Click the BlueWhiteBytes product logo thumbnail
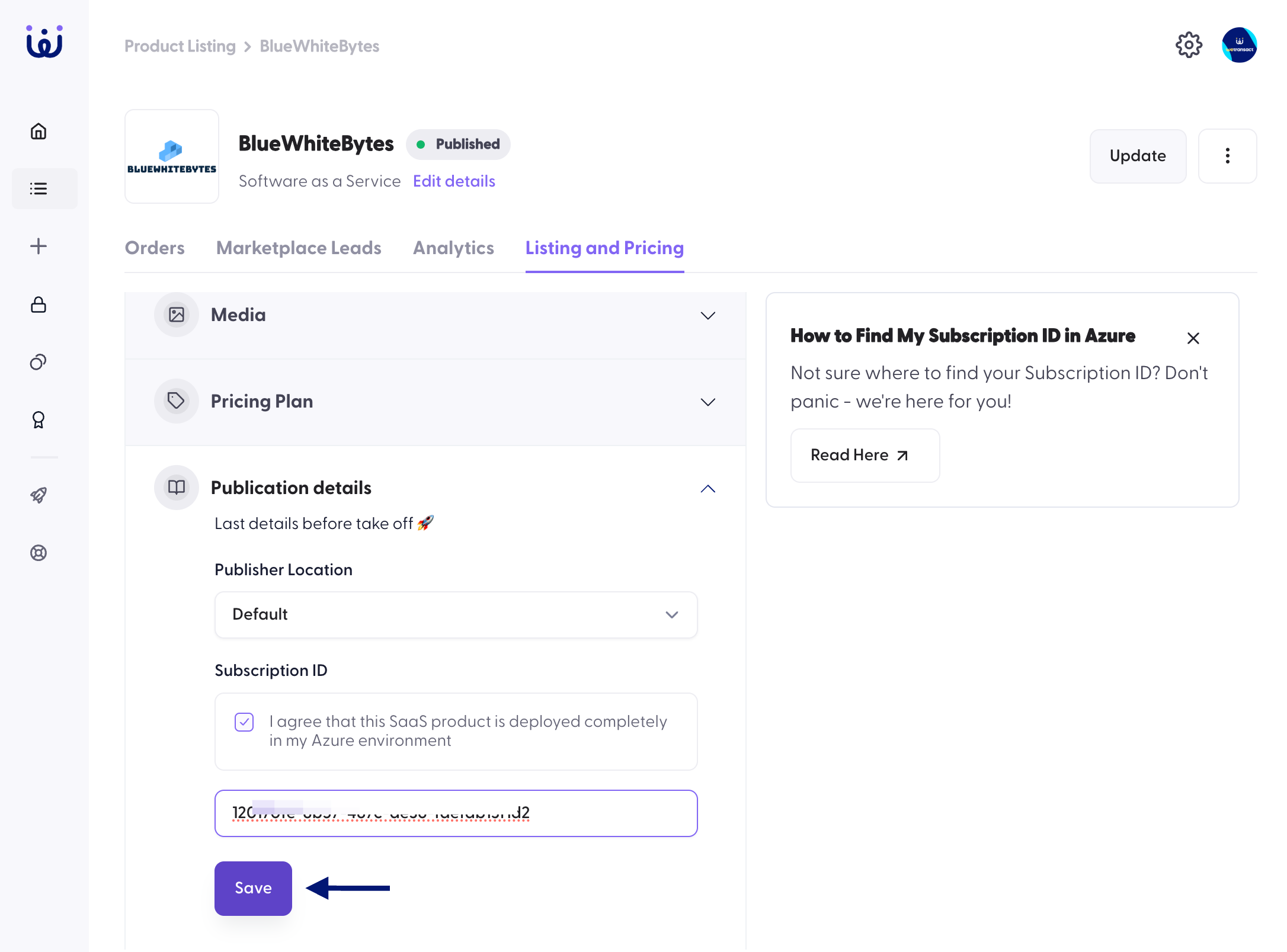Screen dimensions: 1287x952 (172, 156)
